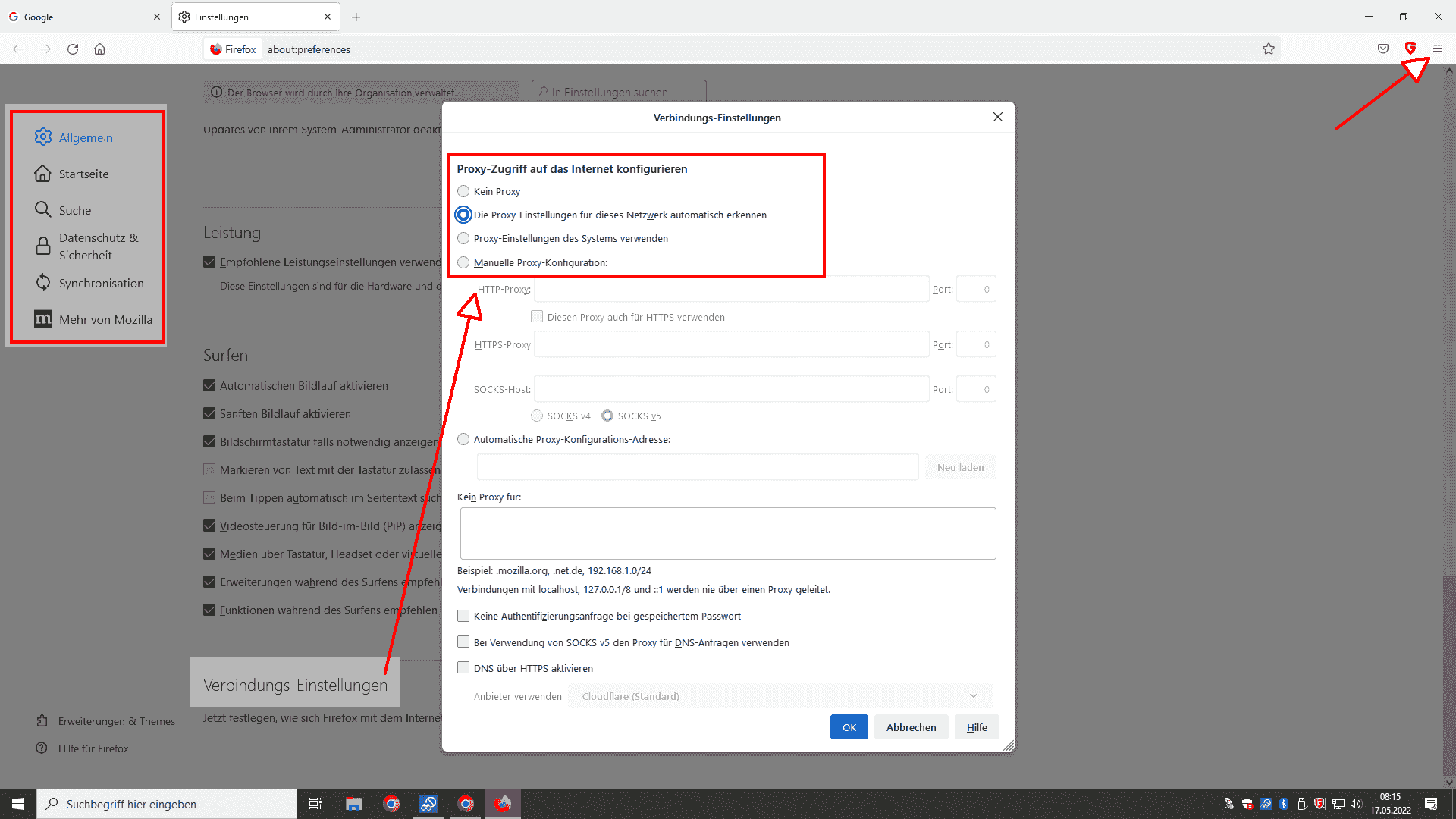Switch to the Google tab
The height and width of the screenshot is (819, 1456).
click(x=83, y=17)
